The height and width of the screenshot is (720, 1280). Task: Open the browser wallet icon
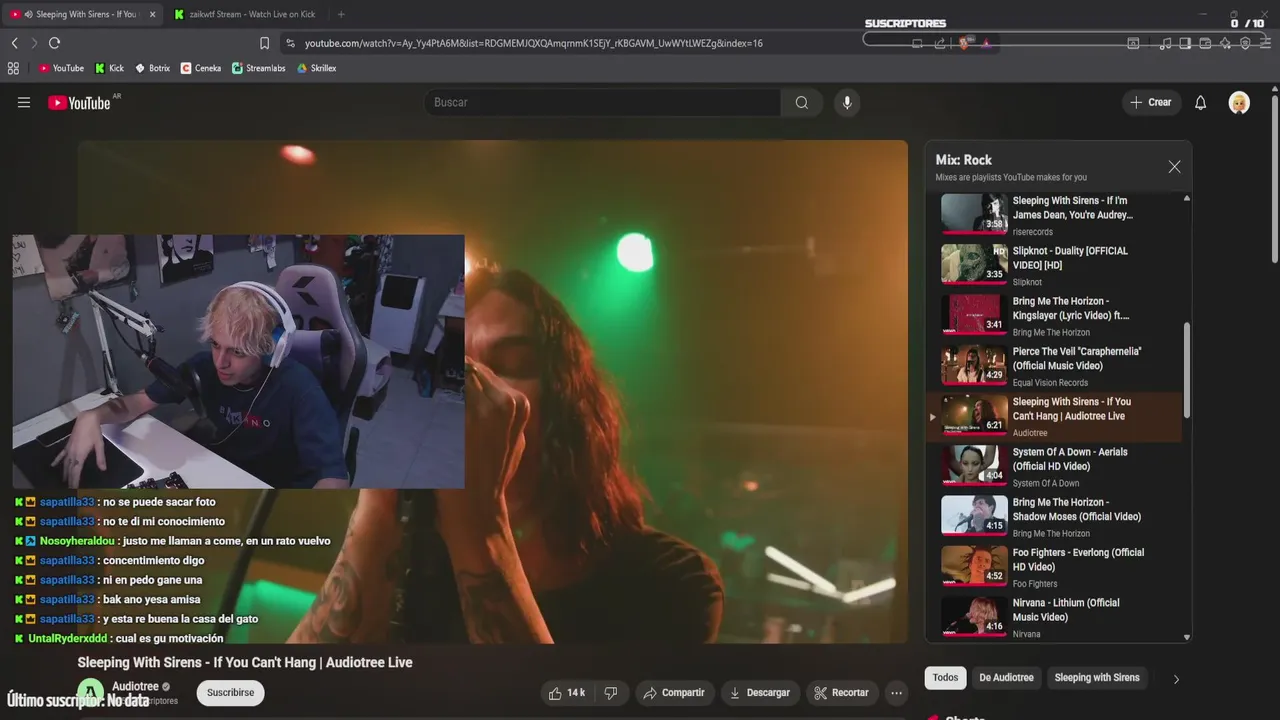[x=1205, y=43]
